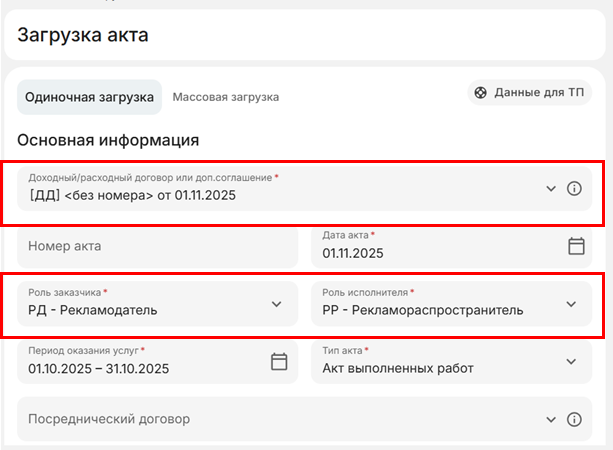Screen dimensions: 613x450
Task: Click the lifebuoy icon beside Данные для ТП
Action: click(x=482, y=93)
